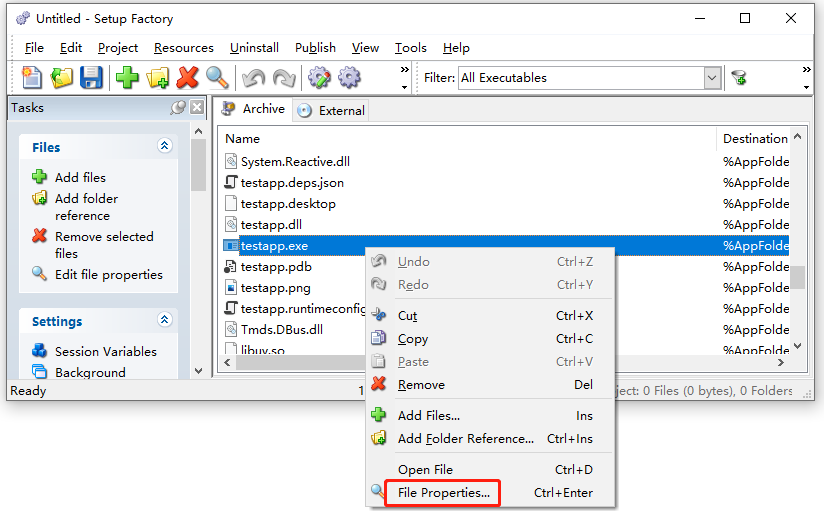Click the folder icon beside Add folder reference
The width and height of the screenshot is (824, 517).
coord(39,198)
